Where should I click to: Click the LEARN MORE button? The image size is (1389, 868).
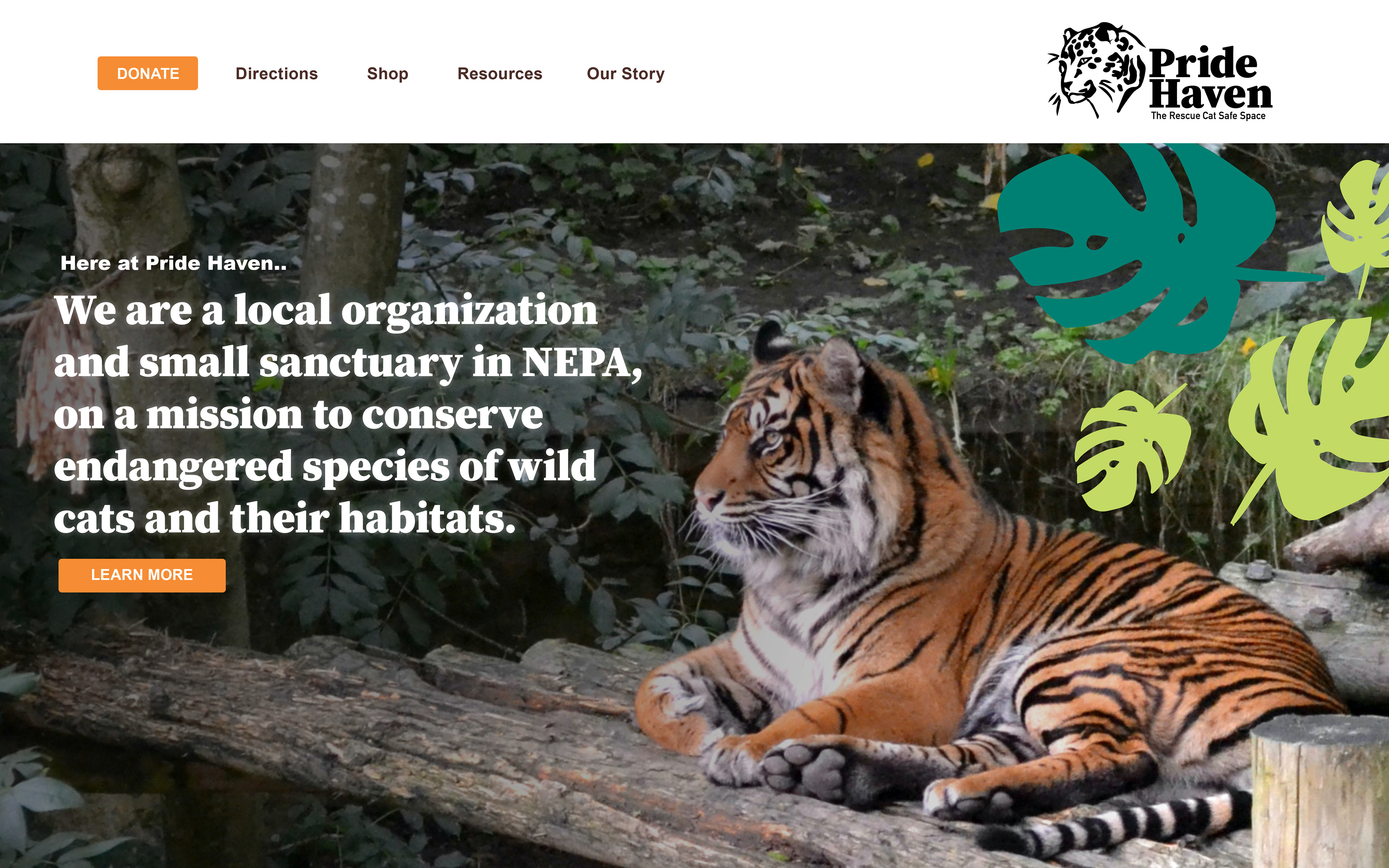(142, 575)
